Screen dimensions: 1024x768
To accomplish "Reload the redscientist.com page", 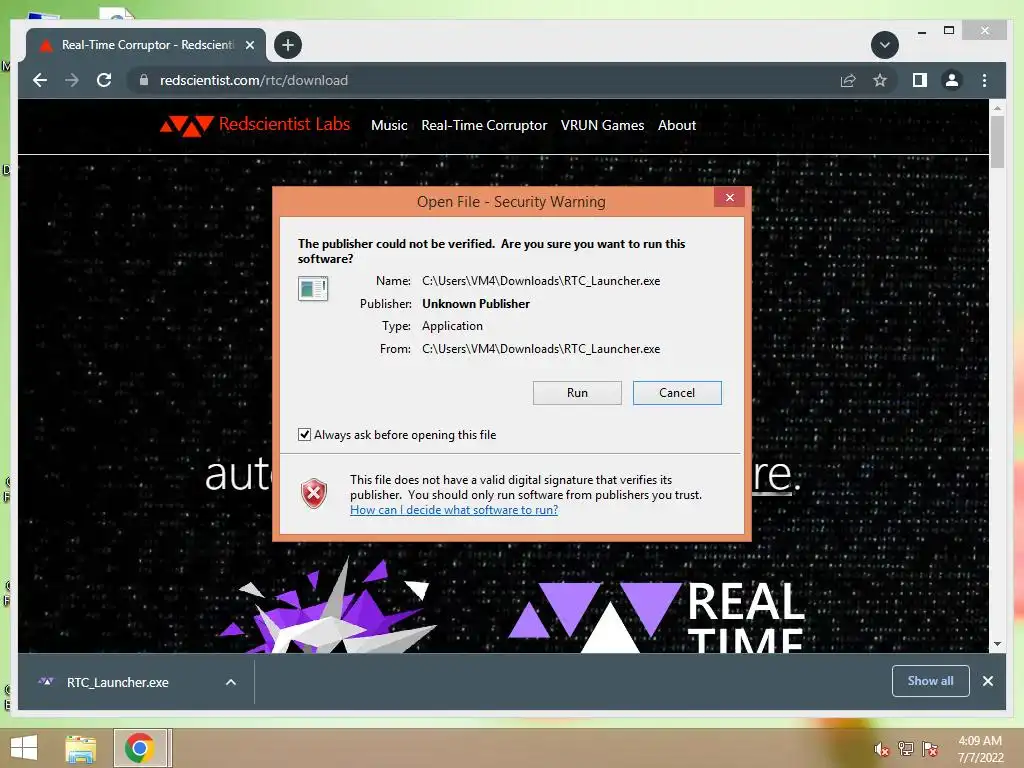I will (x=104, y=80).
